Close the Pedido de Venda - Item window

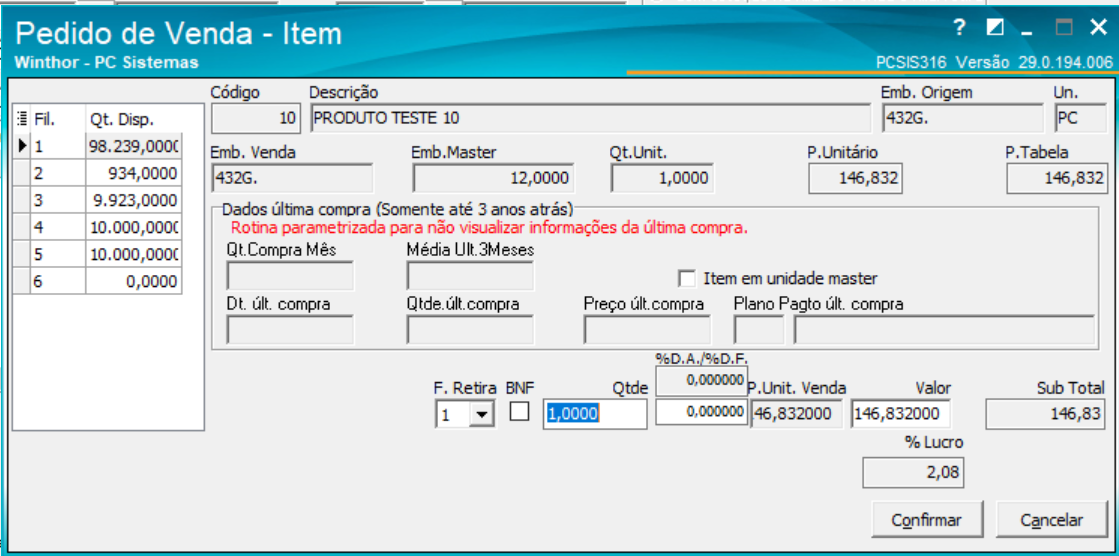click(x=1098, y=28)
